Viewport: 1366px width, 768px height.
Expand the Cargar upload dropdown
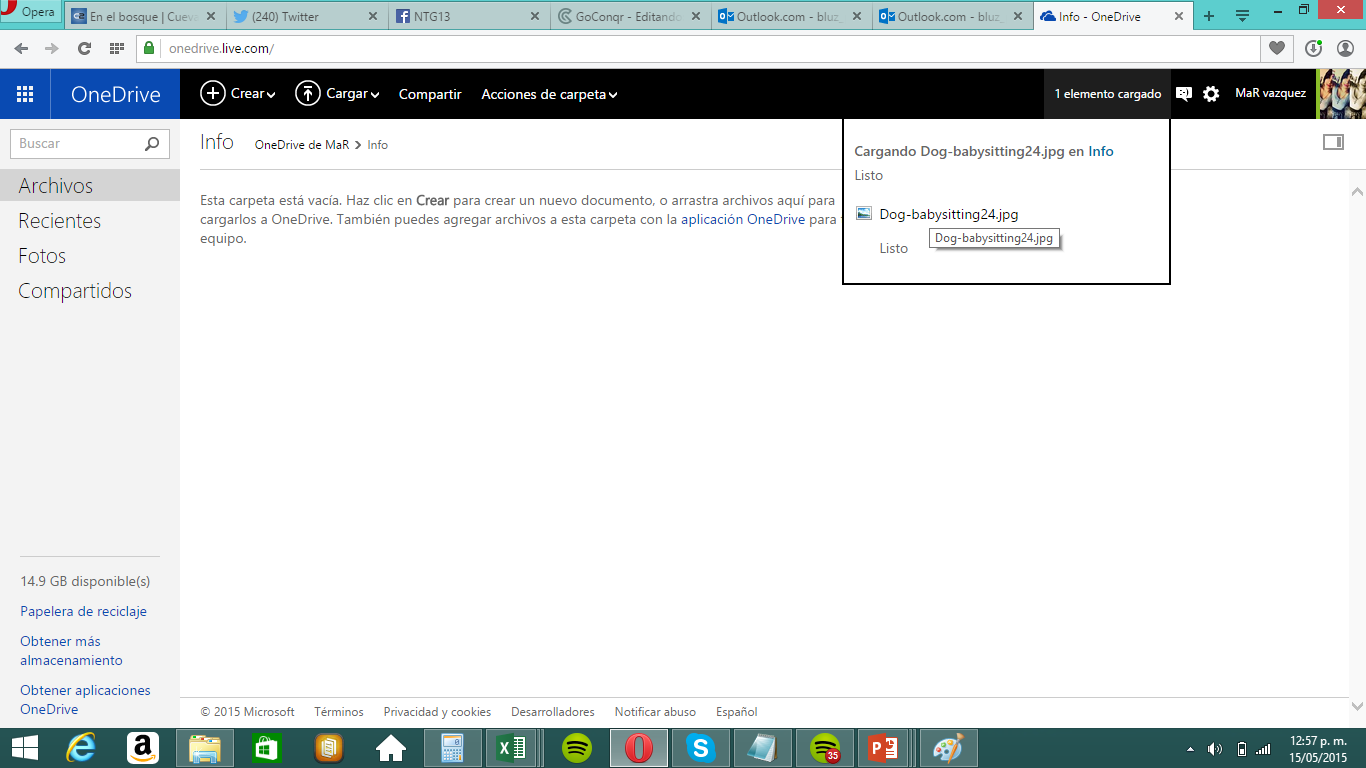pos(337,94)
